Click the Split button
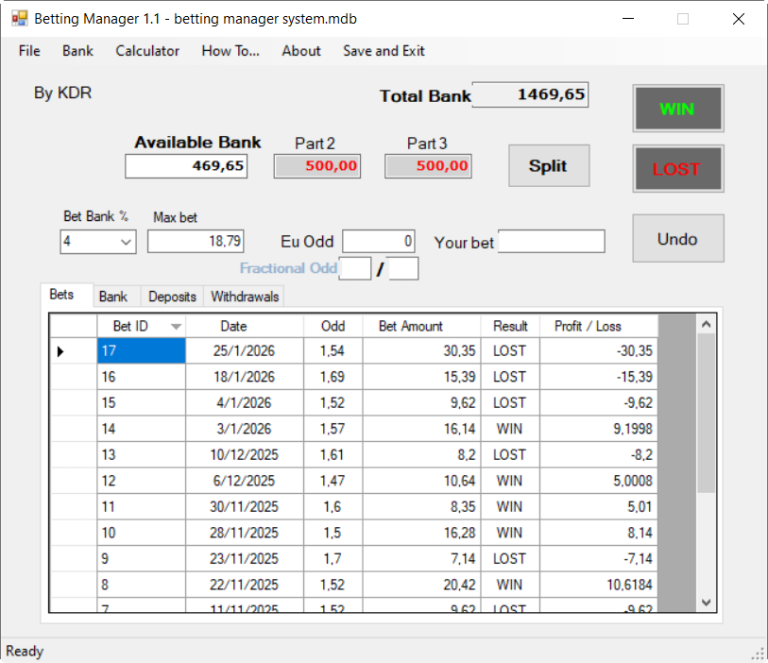This screenshot has height=663, width=768. tap(548, 166)
